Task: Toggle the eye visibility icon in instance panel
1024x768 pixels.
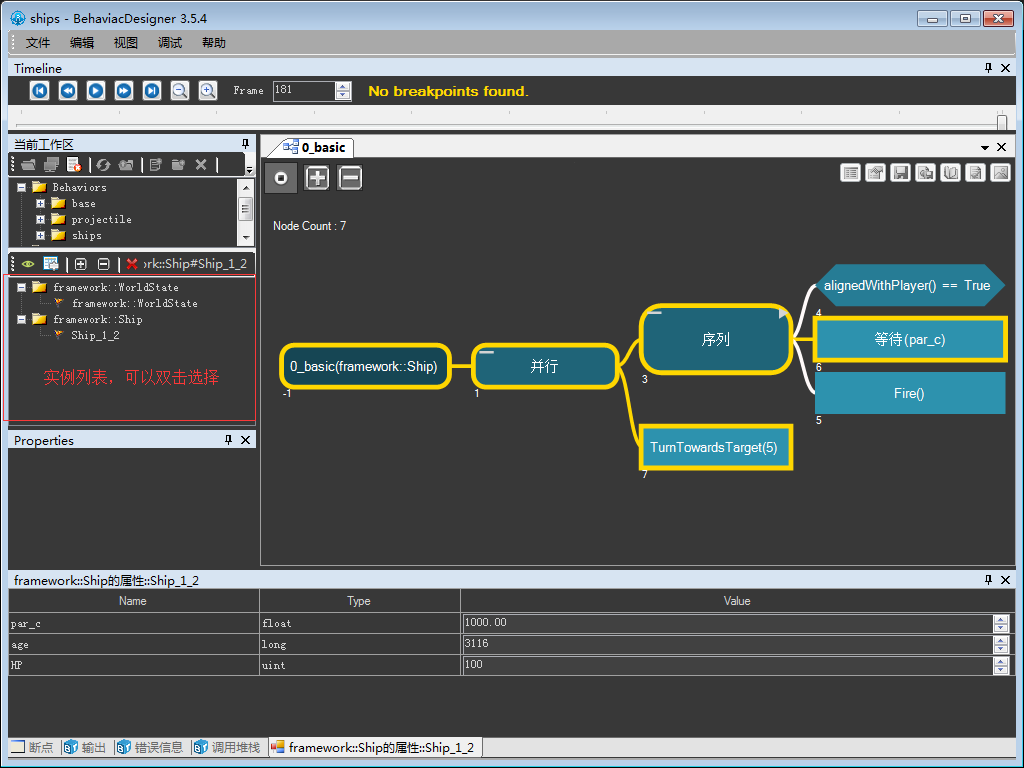Action: [28, 264]
